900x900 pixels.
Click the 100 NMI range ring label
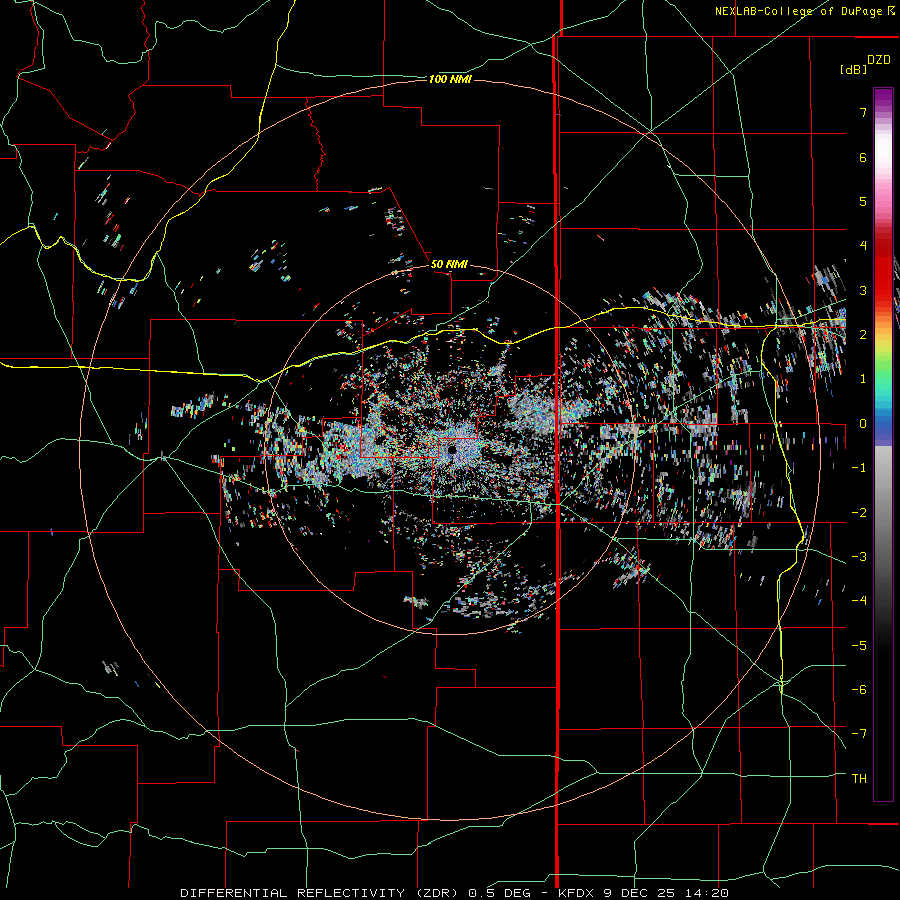450,79
